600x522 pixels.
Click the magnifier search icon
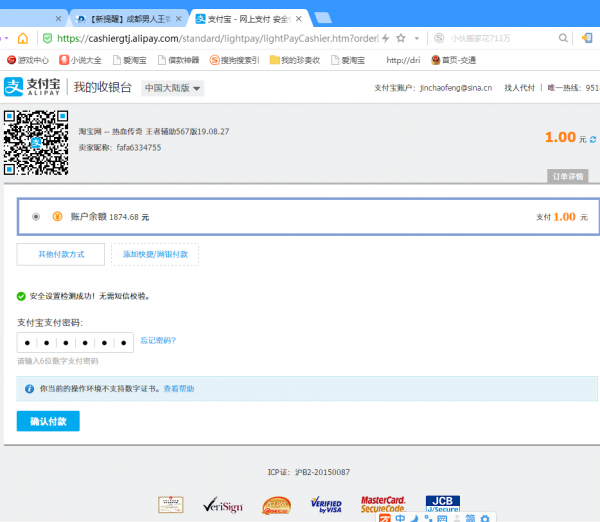pos(563,38)
